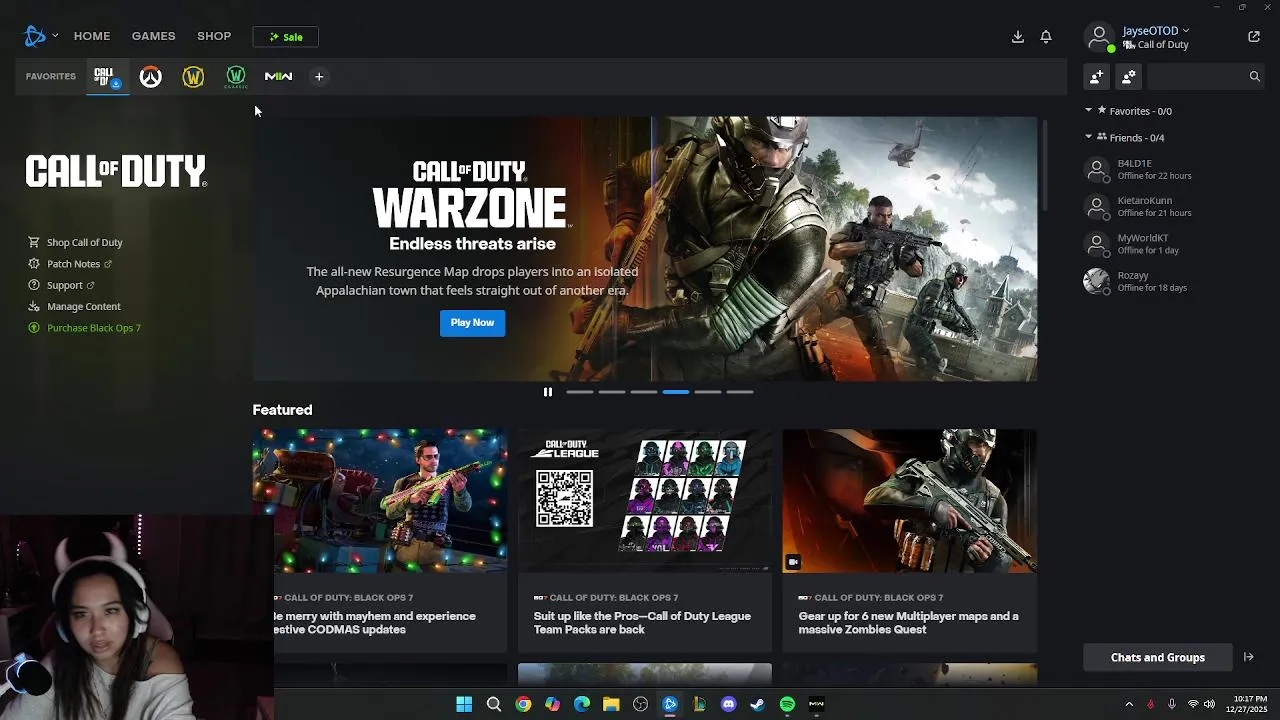Click Play Now on Warzone banner
This screenshot has width=1280, height=720.
pyautogui.click(x=472, y=322)
